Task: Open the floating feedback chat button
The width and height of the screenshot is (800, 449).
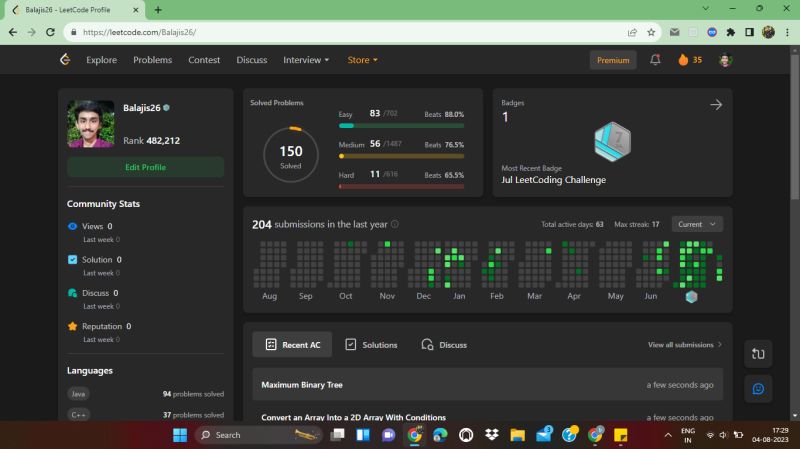Action: coord(758,389)
